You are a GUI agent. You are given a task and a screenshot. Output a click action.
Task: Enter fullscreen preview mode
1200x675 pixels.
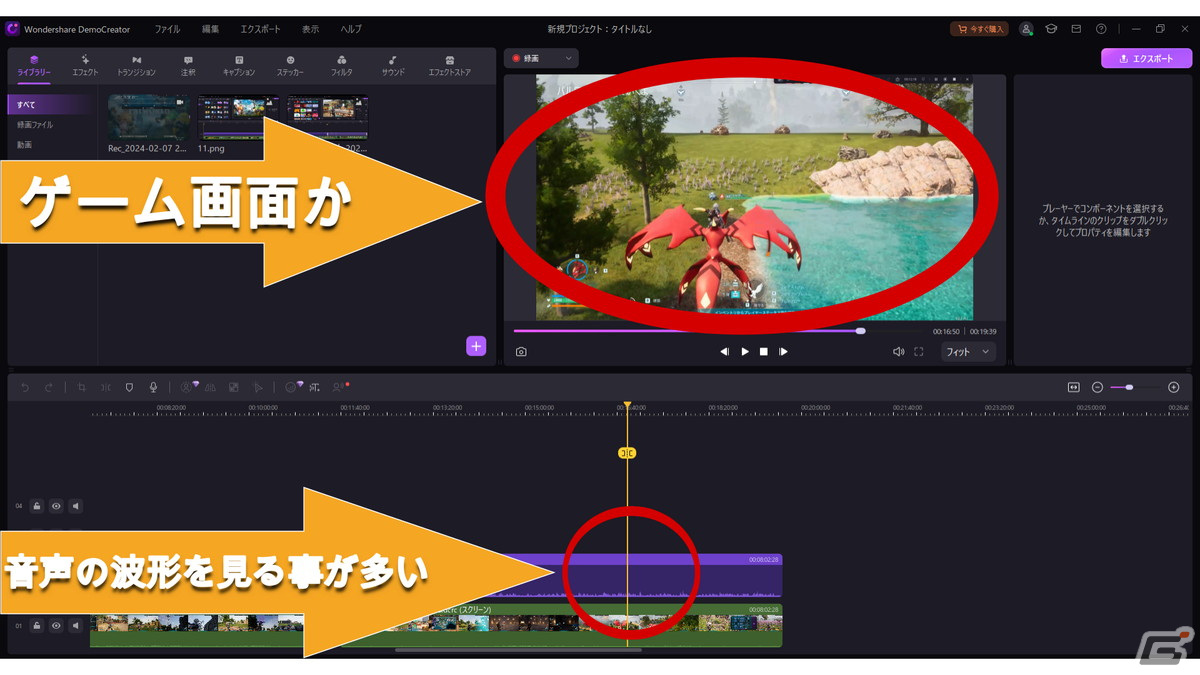tap(919, 352)
